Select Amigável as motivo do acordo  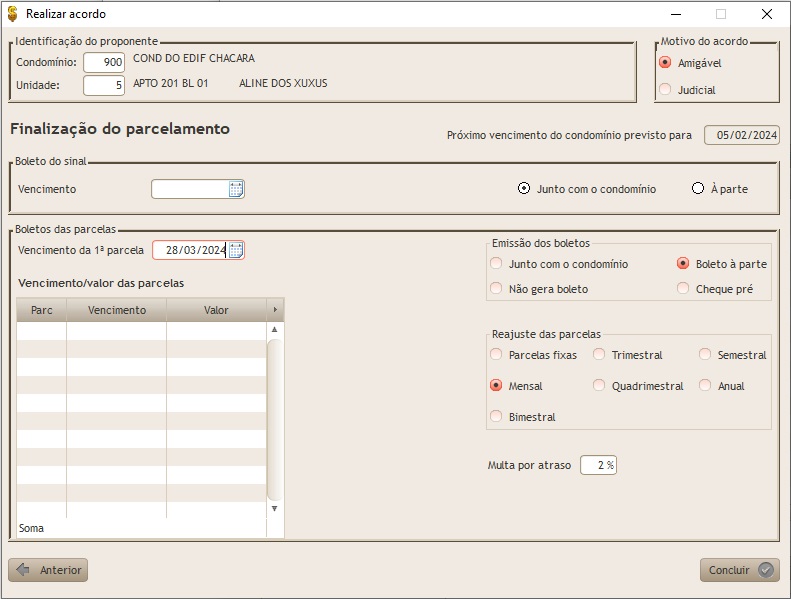(x=666, y=63)
